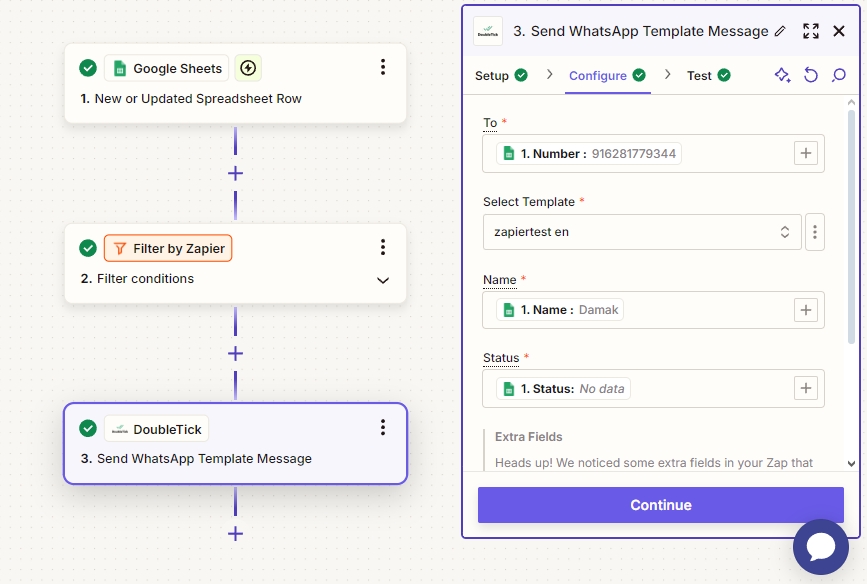Open three-dot menu on Google Sheets step

coord(383,68)
